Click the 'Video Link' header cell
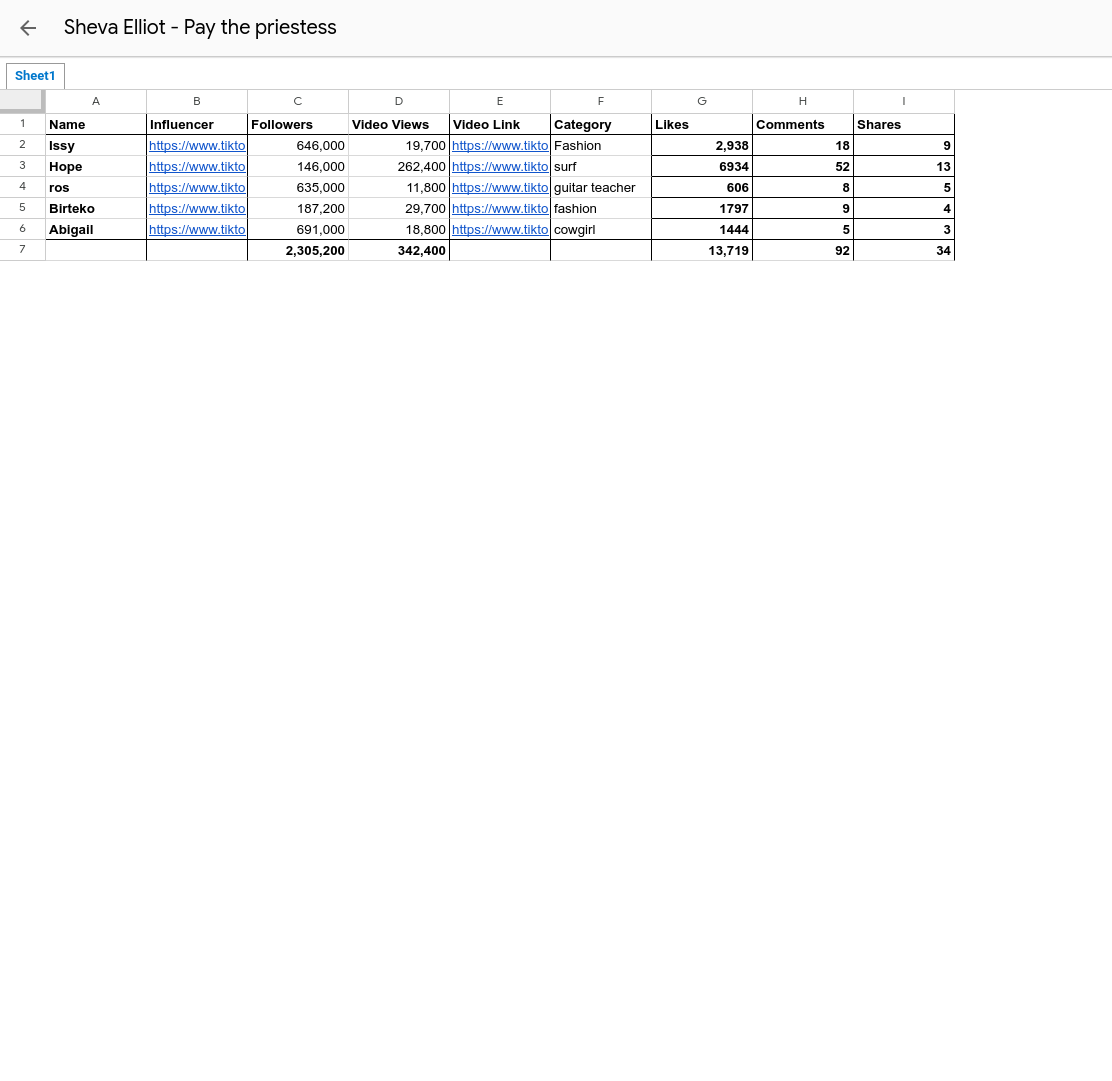1112x1081 pixels. [x=500, y=124]
